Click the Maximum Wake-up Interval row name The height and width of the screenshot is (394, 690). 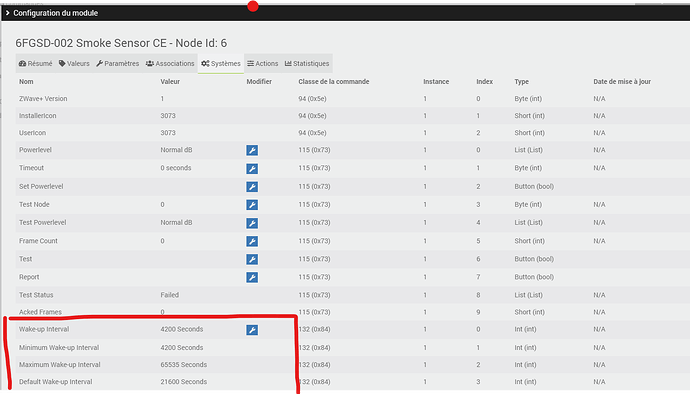pos(59,365)
